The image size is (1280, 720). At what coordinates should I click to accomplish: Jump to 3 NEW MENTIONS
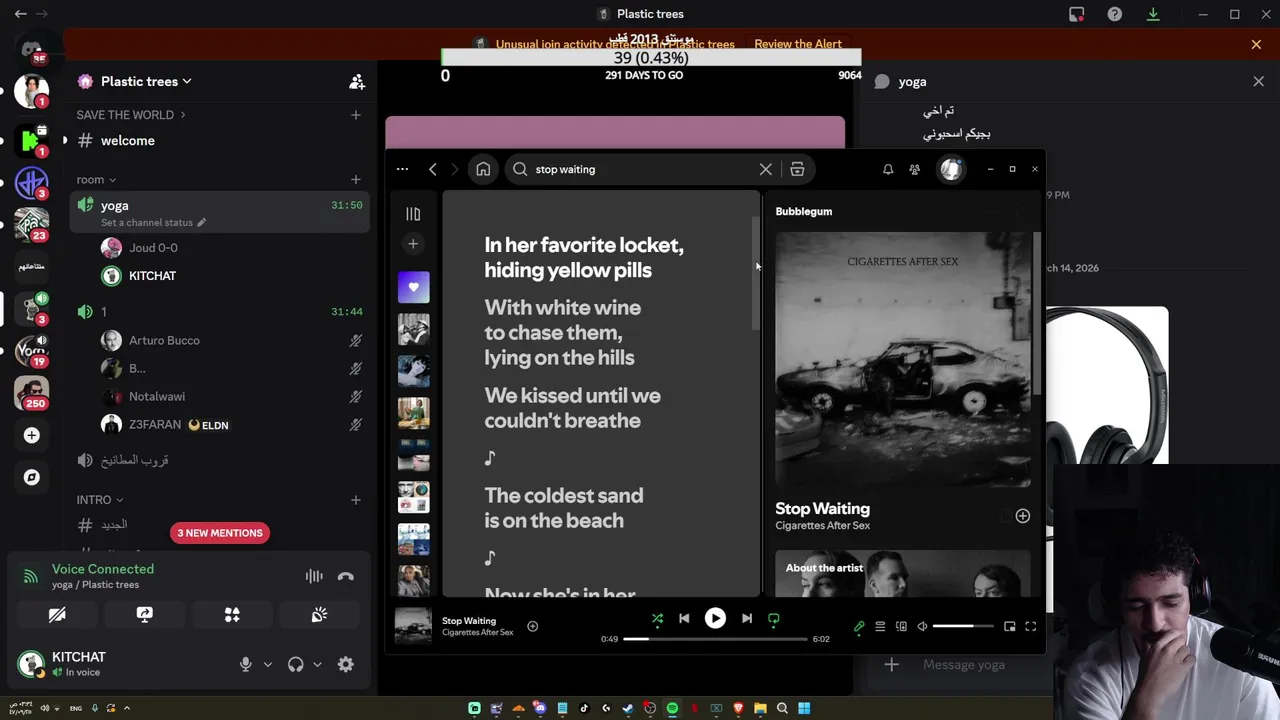tap(220, 533)
